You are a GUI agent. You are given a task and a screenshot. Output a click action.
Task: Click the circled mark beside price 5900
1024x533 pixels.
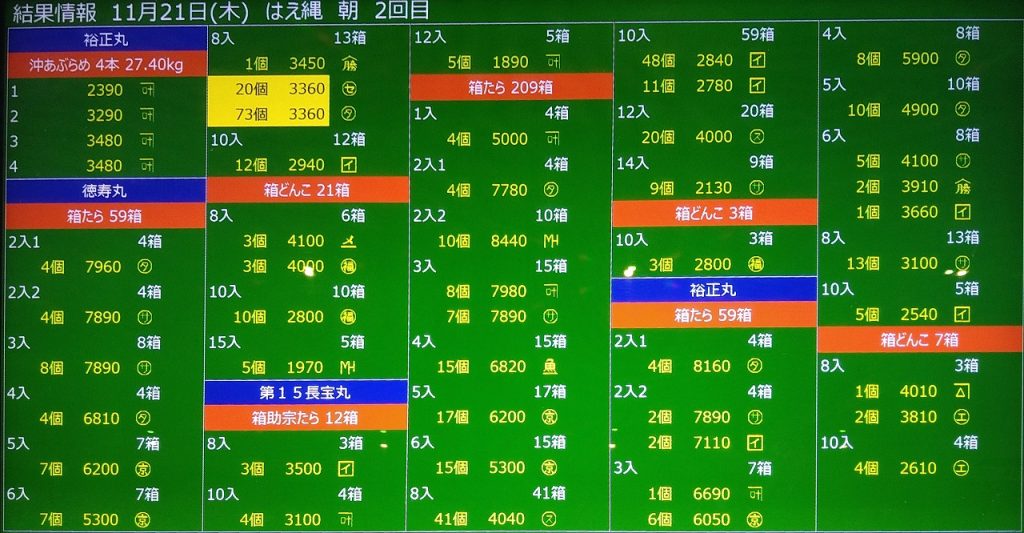(x=962, y=58)
